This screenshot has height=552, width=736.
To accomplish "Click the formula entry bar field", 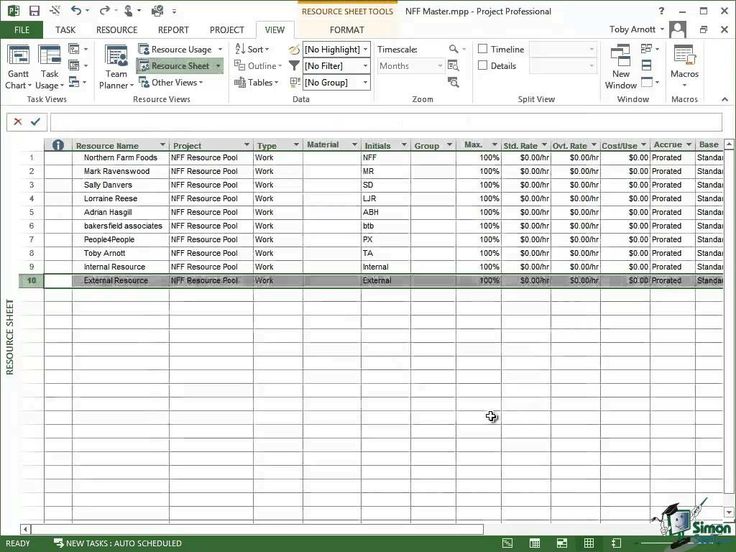I will (x=386, y=122).
